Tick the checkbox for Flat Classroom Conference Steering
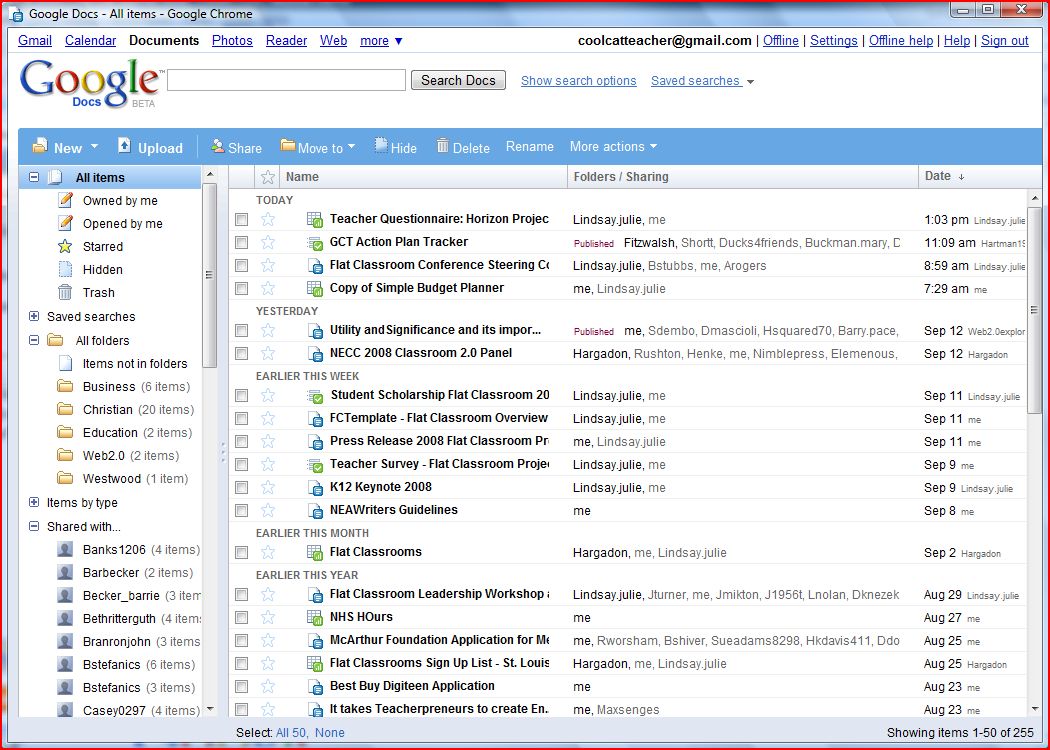Image resolution: width=1050 pixels, height=750 pixels. click(x=242, y=266)
